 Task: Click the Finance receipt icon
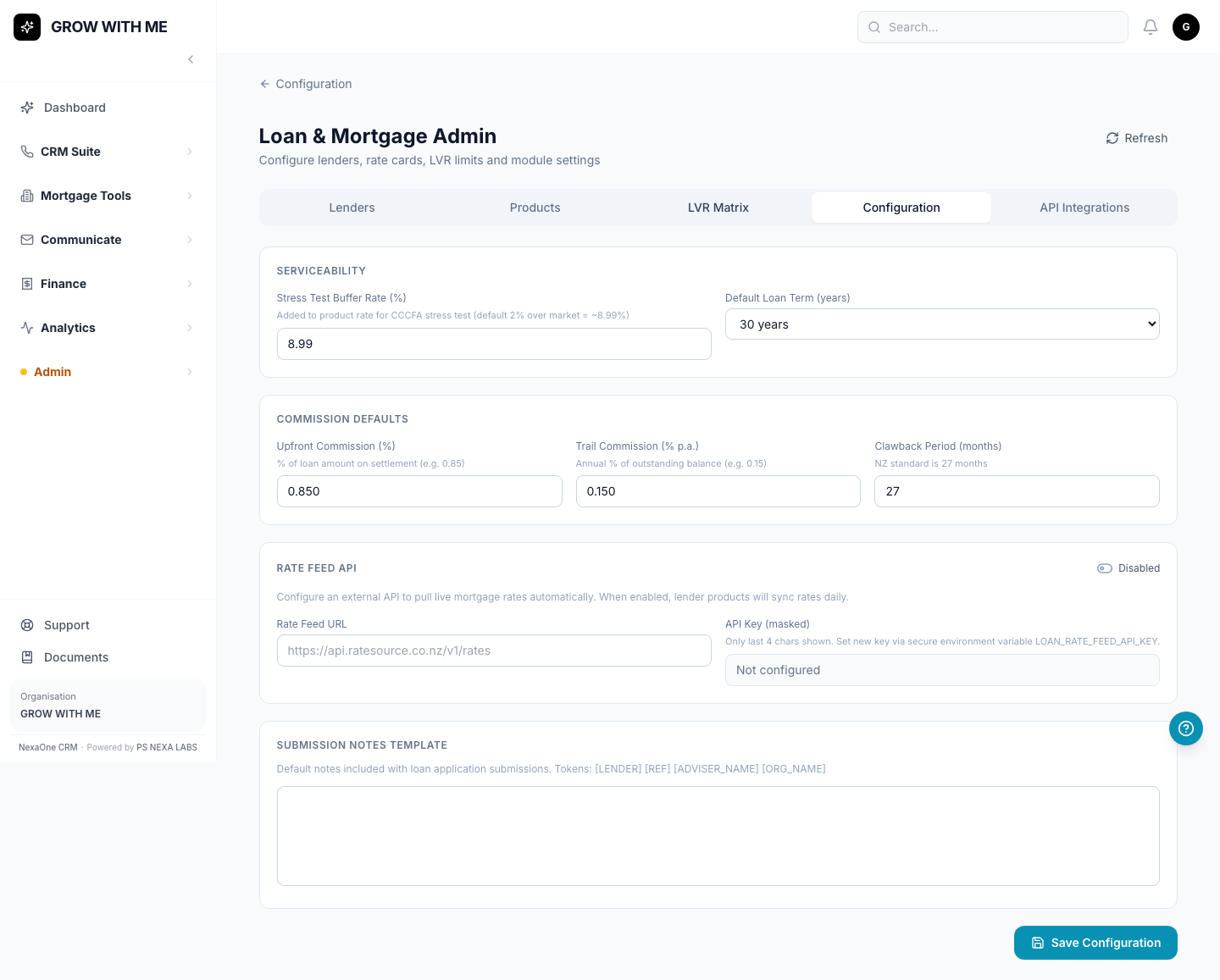click(27, 284)
